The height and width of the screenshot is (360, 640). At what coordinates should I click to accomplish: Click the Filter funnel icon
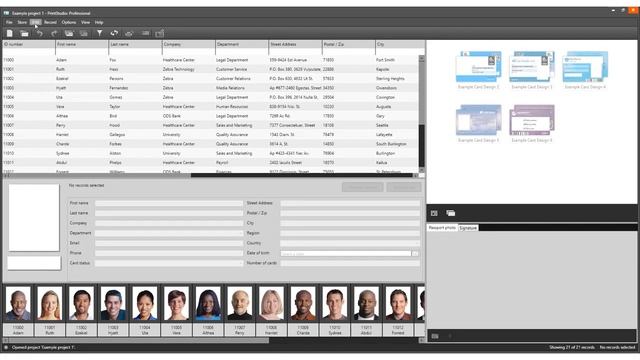coord(99,33)
